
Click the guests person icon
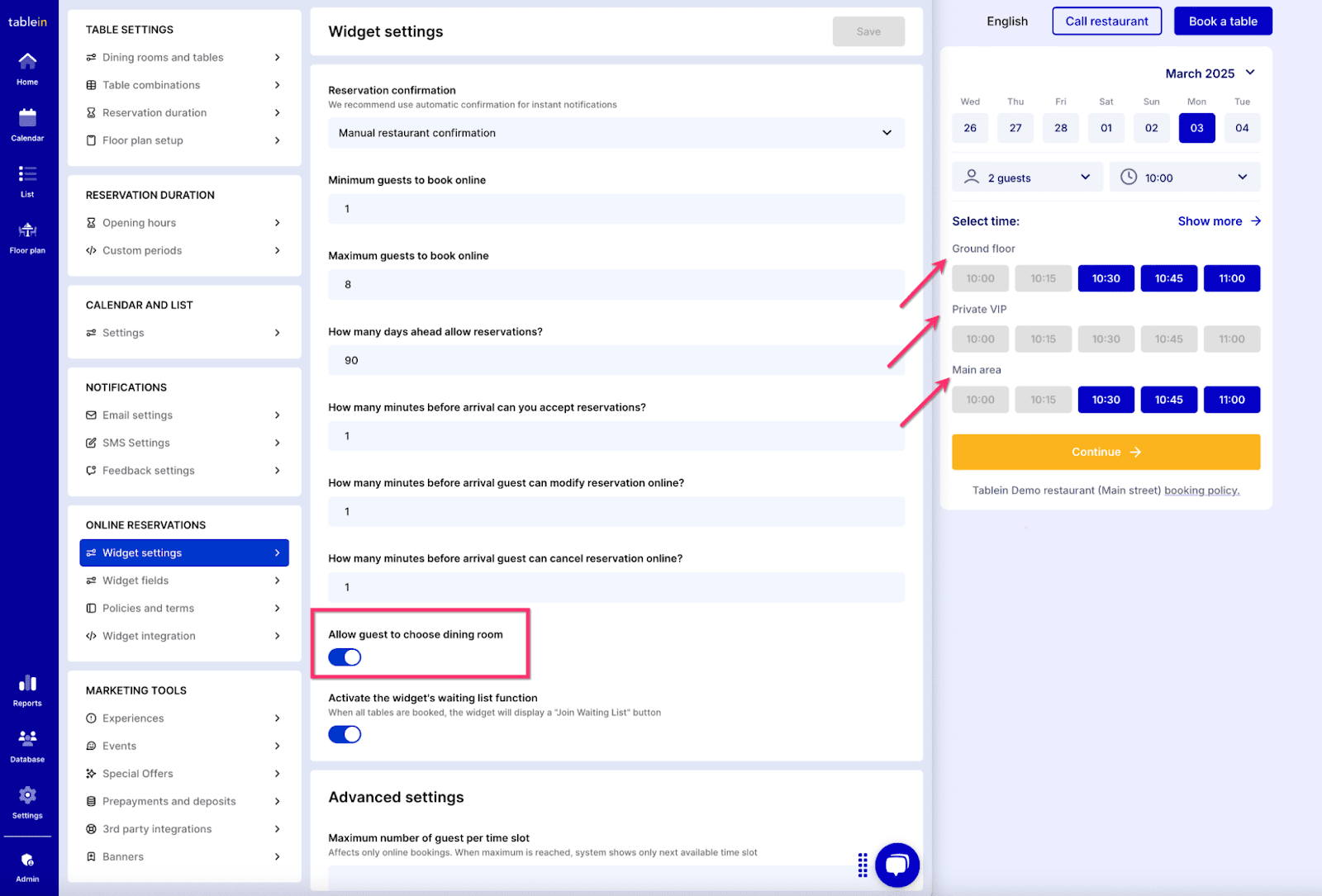point(972,177)
